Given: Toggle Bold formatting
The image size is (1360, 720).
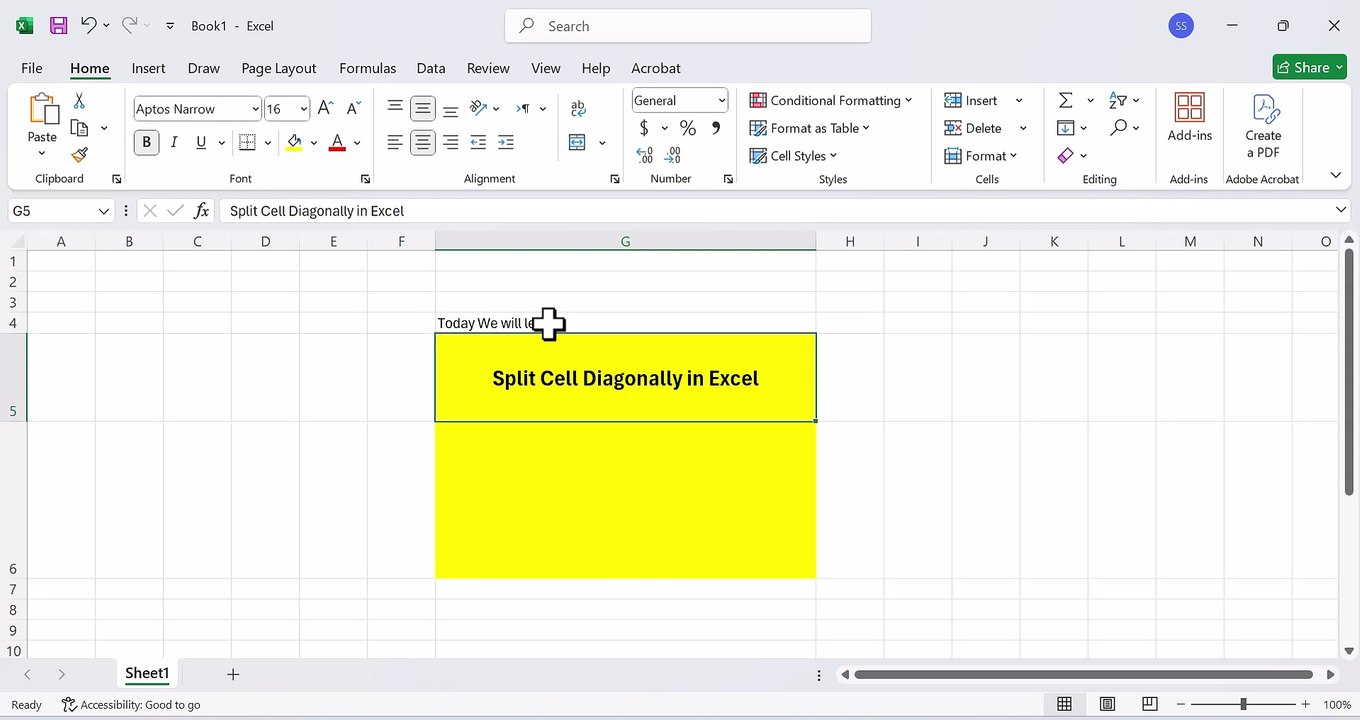Looking at the screenshot, I should click(146, 143).
